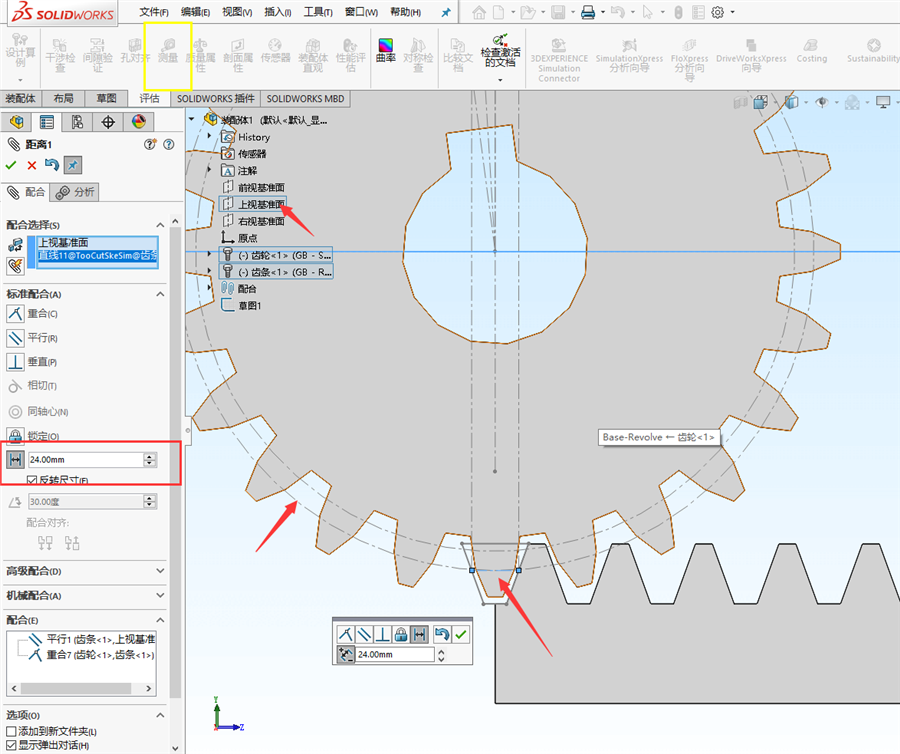Image resolution: width=900 pixels, height=754 pixels.
Task: Expand the 机械配合 (Mechanical Mates) section
Action: [x=160, y=596]
